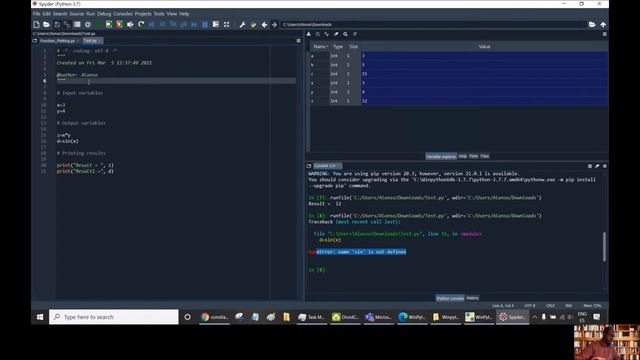The width and height of the screenshot is (640, 360).
Task: Select the Variable explorer pane tab
Action: [x=441, y=156]
